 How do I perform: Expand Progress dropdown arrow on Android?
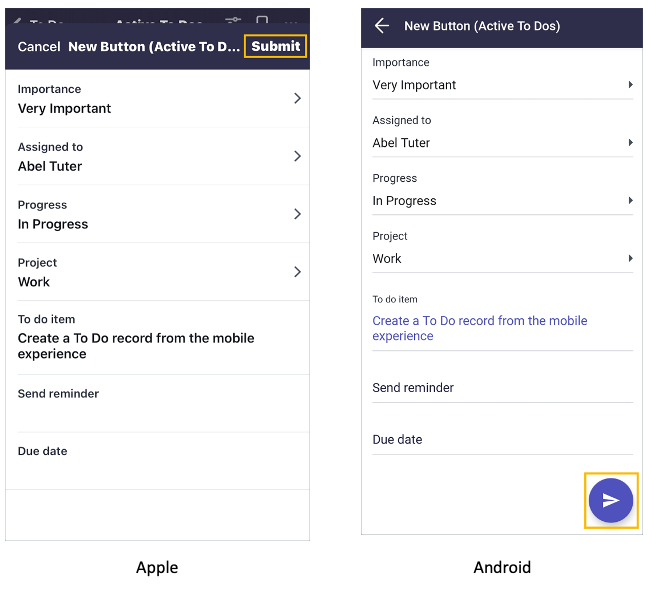[630, 201]
